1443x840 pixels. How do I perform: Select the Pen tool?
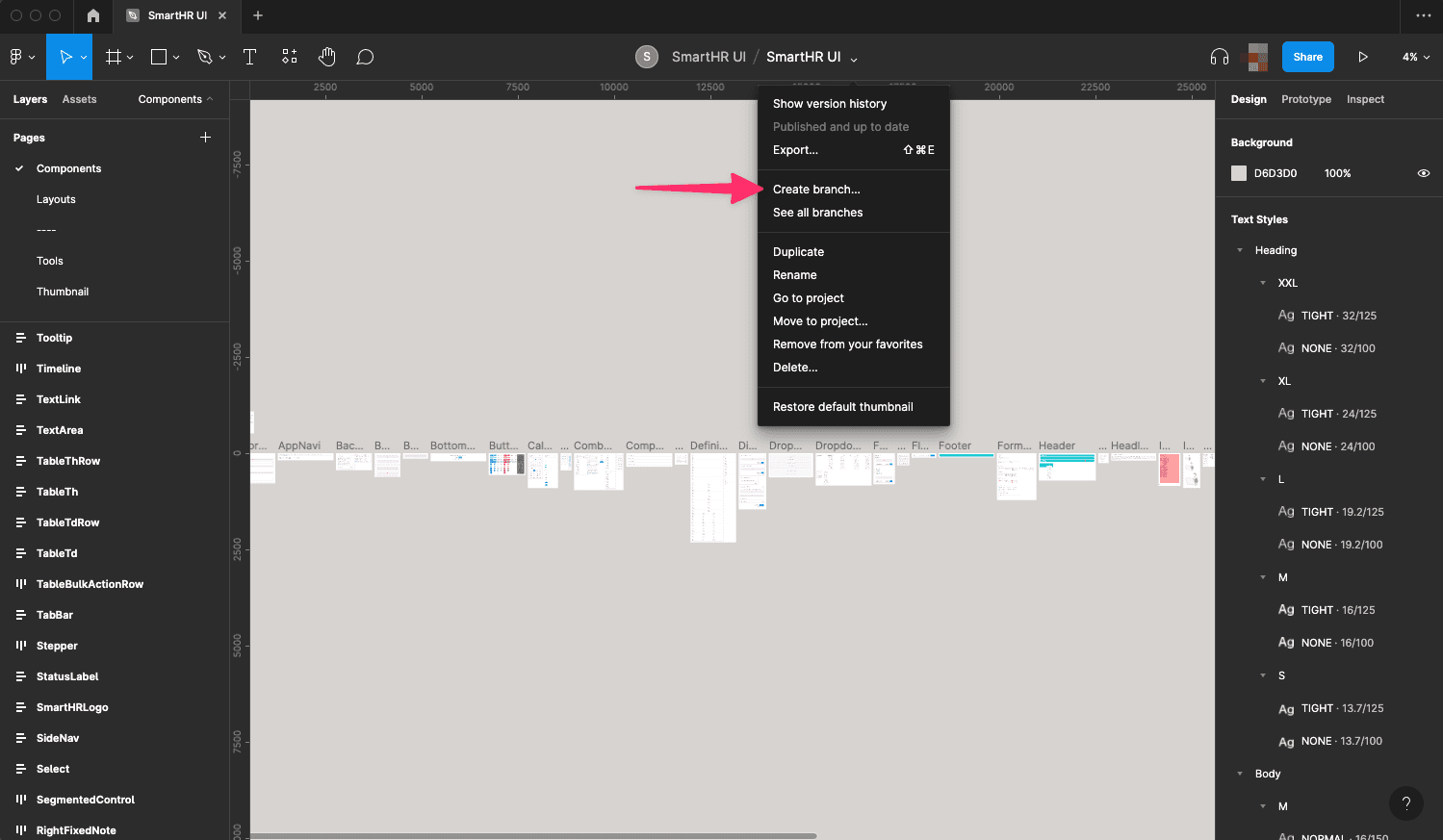[205, 57]
